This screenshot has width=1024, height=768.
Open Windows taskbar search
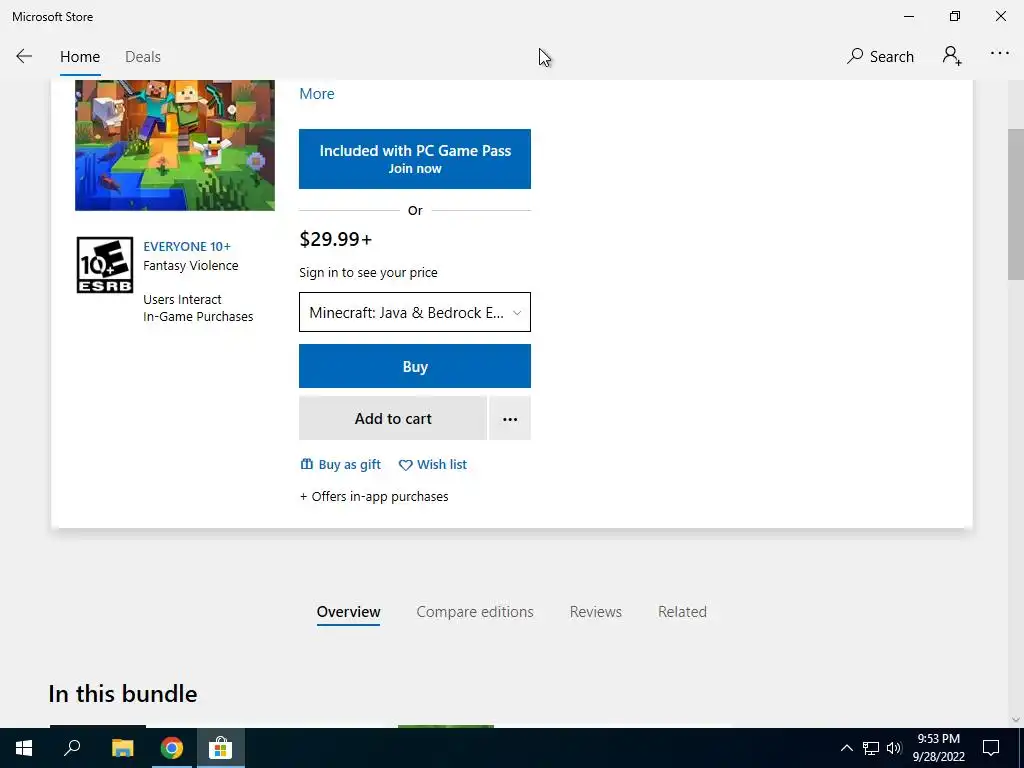pyautogui.click(x=72, y=748)
